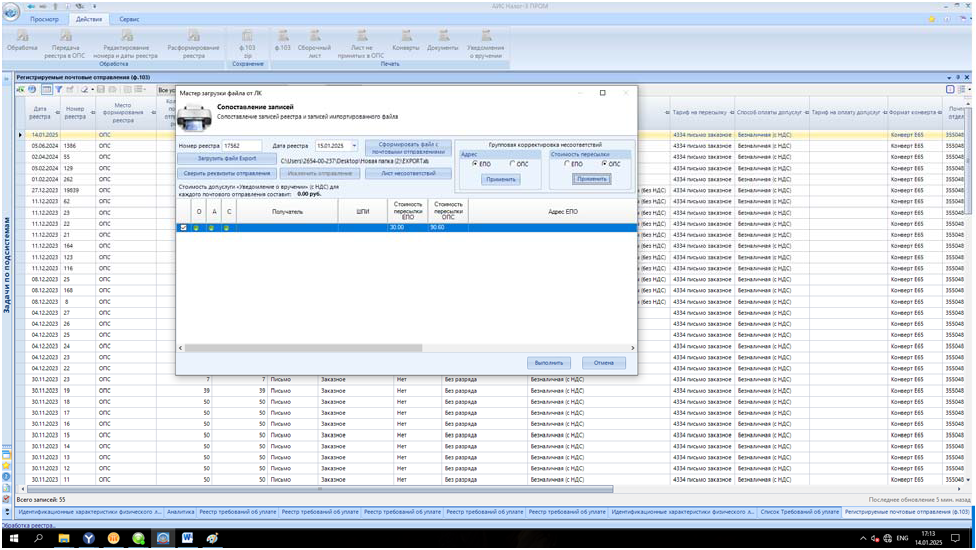Uncheck the checkbox in the selected record row
Image resolution: width=976 pixels, height=550 pixels.
(182, 228)
